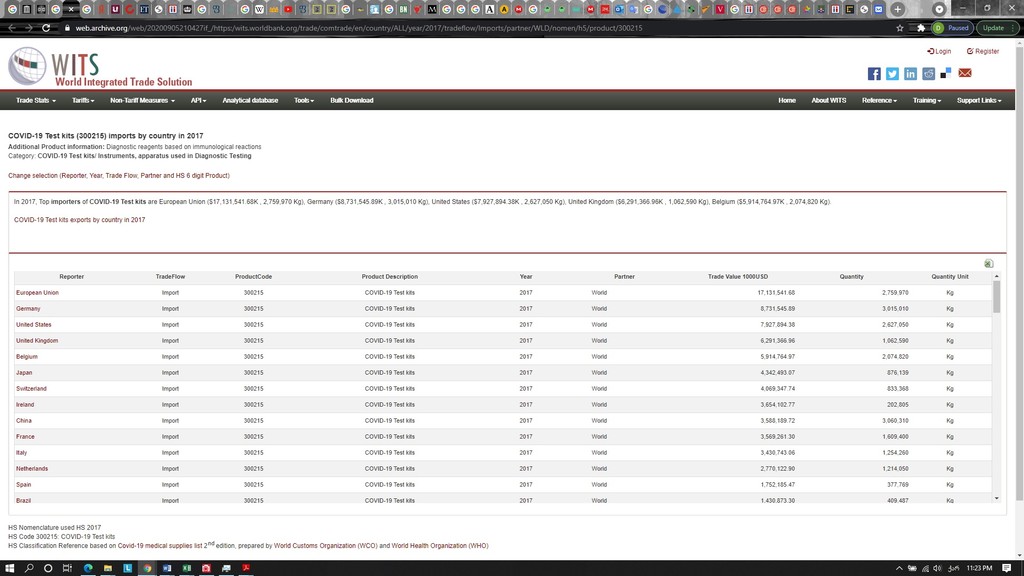Open Change selection link
Viewport: 1024px width, 576px height.
click(119, 176)
